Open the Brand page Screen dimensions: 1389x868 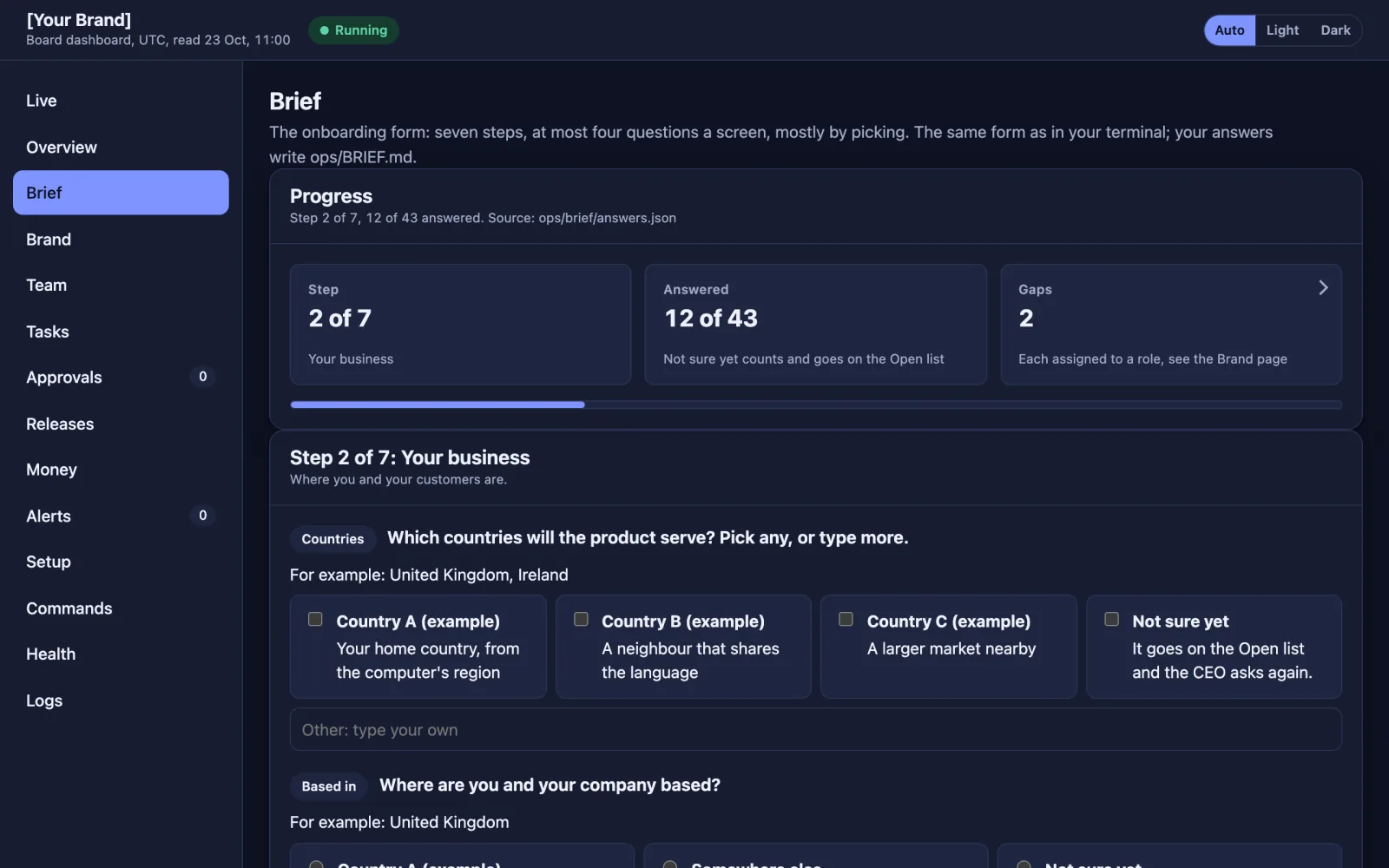pyautogui.click(x=121, y=240)
